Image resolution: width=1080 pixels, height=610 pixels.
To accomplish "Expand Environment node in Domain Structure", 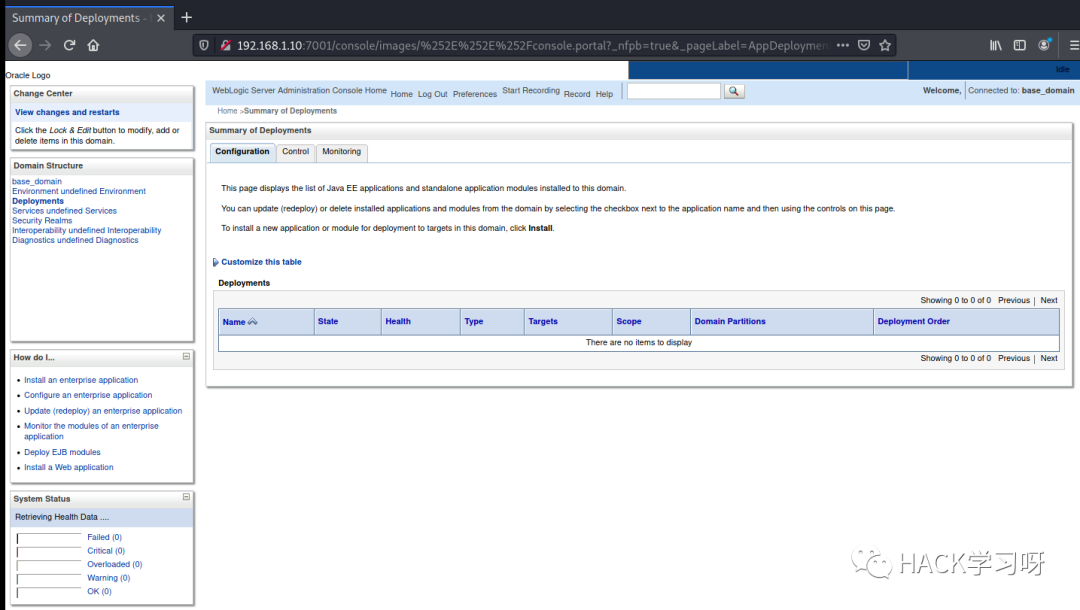I will [79, 191].
